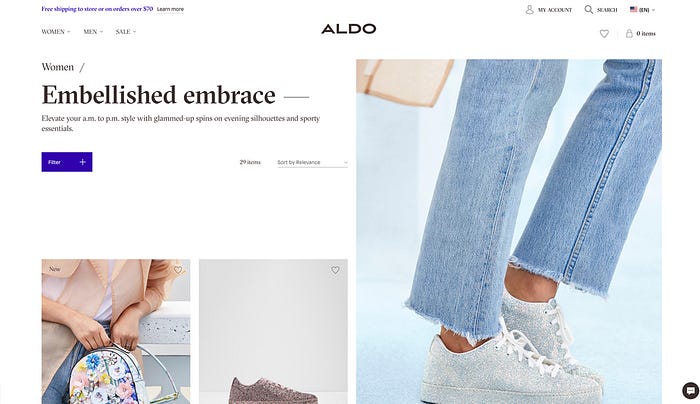This screenshot has width=700, height=404.
Task: Open the floral backpack product thumbnail
Action: click(116, 332)
